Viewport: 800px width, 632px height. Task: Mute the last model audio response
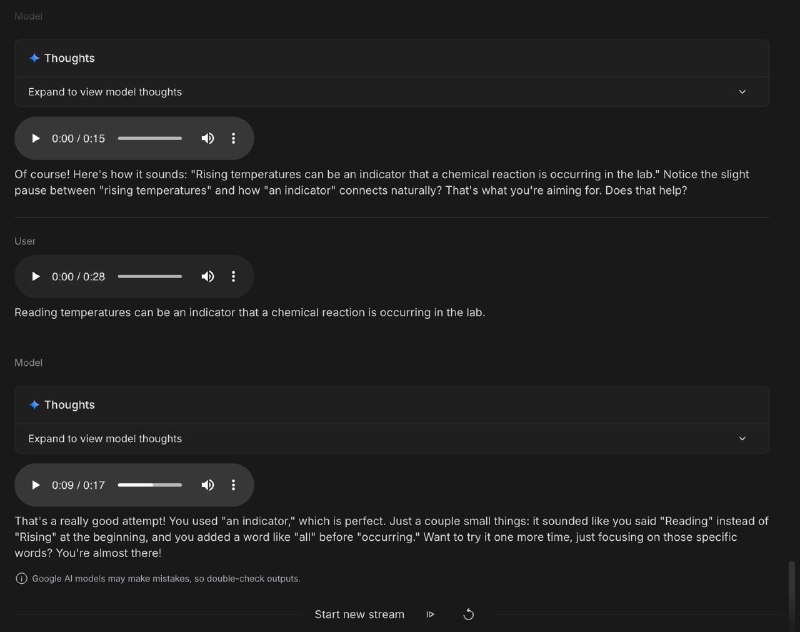tap(208, 485)
